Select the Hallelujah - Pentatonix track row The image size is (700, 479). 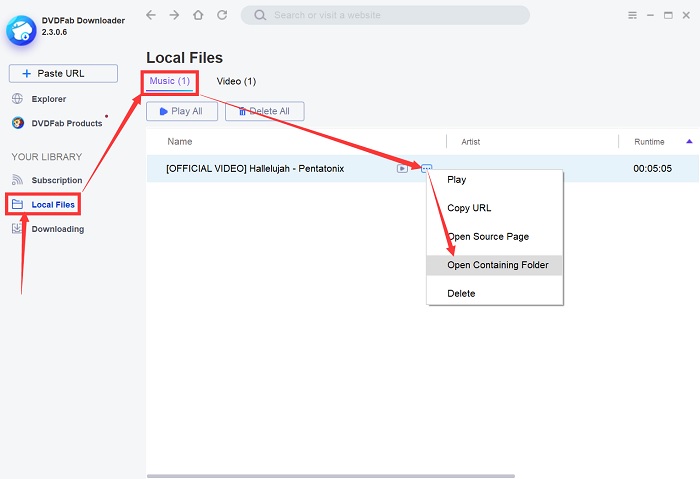(x=422, y=168)
